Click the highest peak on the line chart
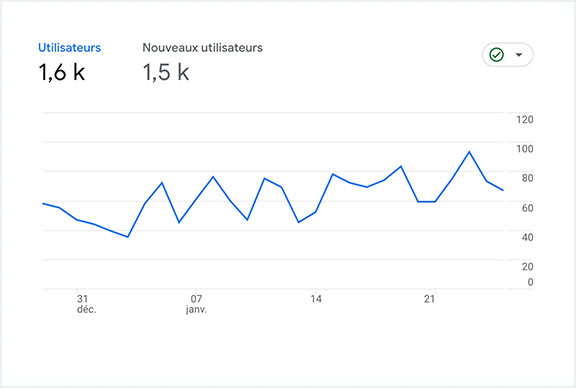Screen dimensions: 576x388 [469, 152]
